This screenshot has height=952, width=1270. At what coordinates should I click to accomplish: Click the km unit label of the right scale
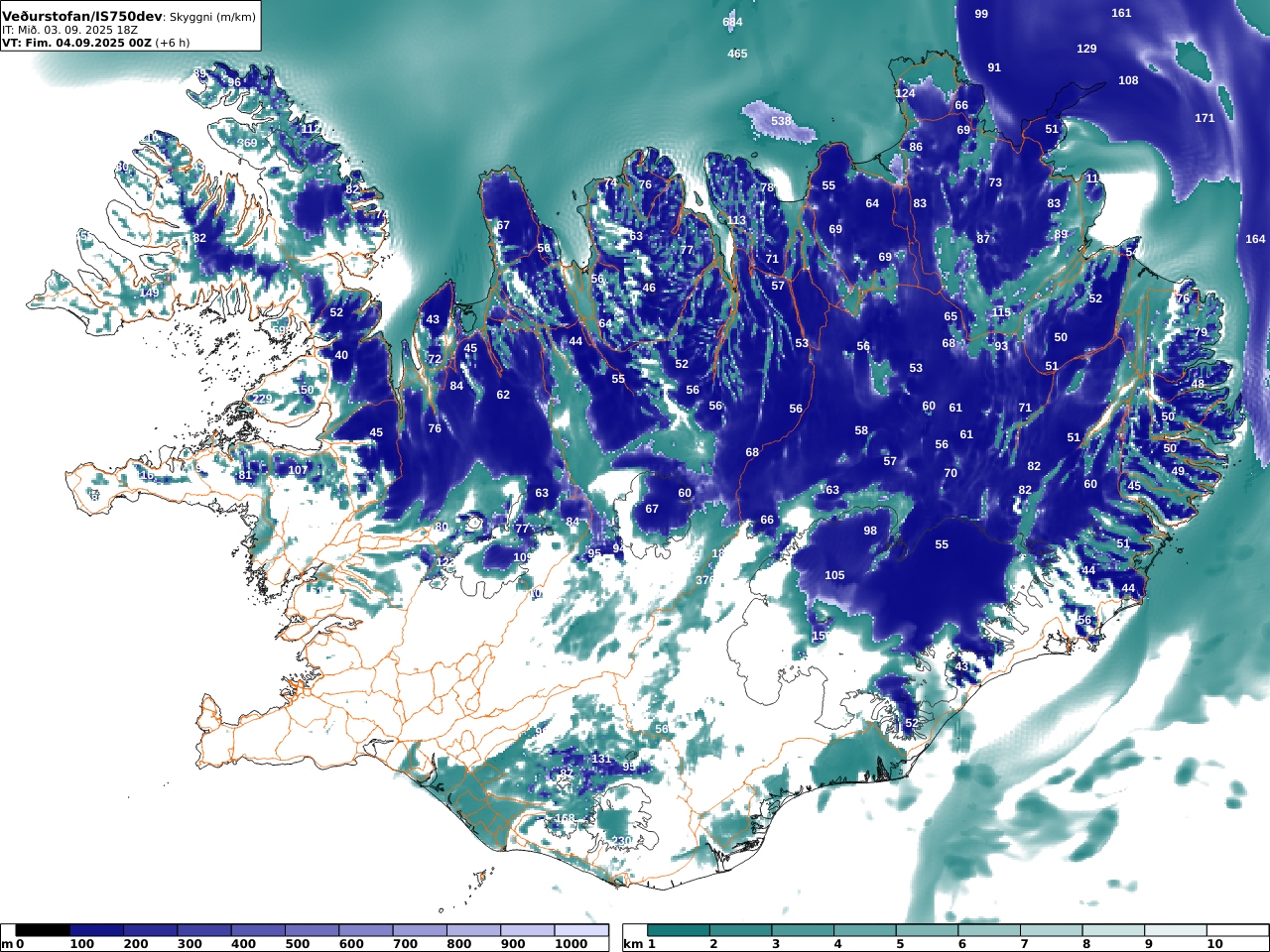pos(633,944)
